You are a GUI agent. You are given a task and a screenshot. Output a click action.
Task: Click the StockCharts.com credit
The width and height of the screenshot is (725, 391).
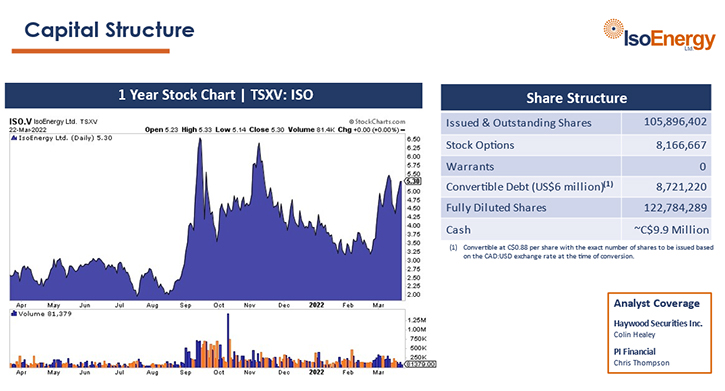pyautogui.click(x=377, y=122)
